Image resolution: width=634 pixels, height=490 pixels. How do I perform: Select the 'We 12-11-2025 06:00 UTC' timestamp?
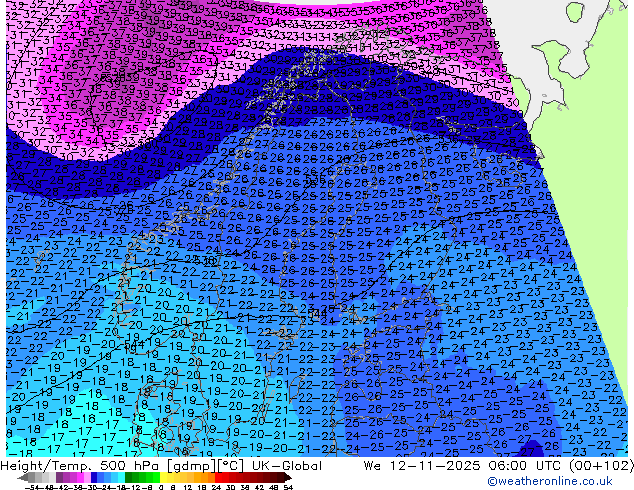[464, 466]
